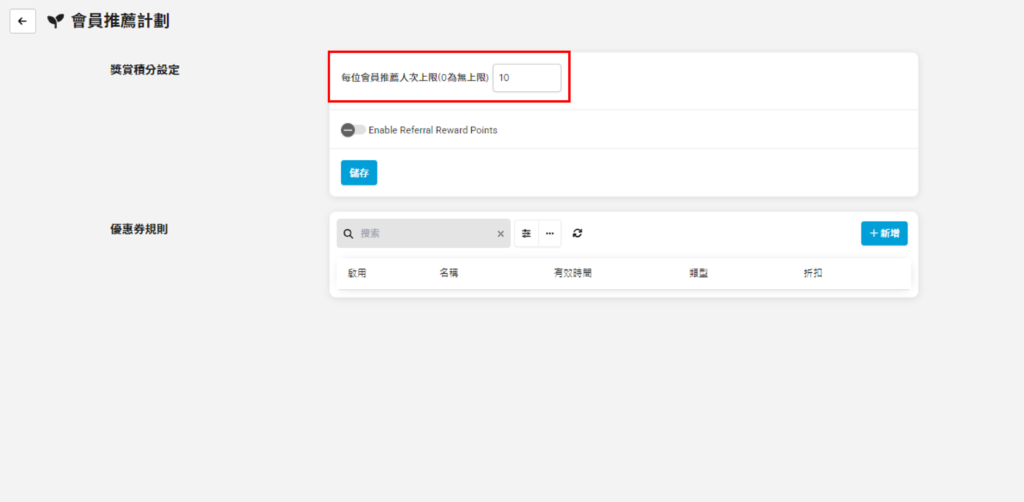The height and width of the screenshot is (502, 1024).
Task: Click the magnifier icon in the search box
Action: tap(348, 233)
